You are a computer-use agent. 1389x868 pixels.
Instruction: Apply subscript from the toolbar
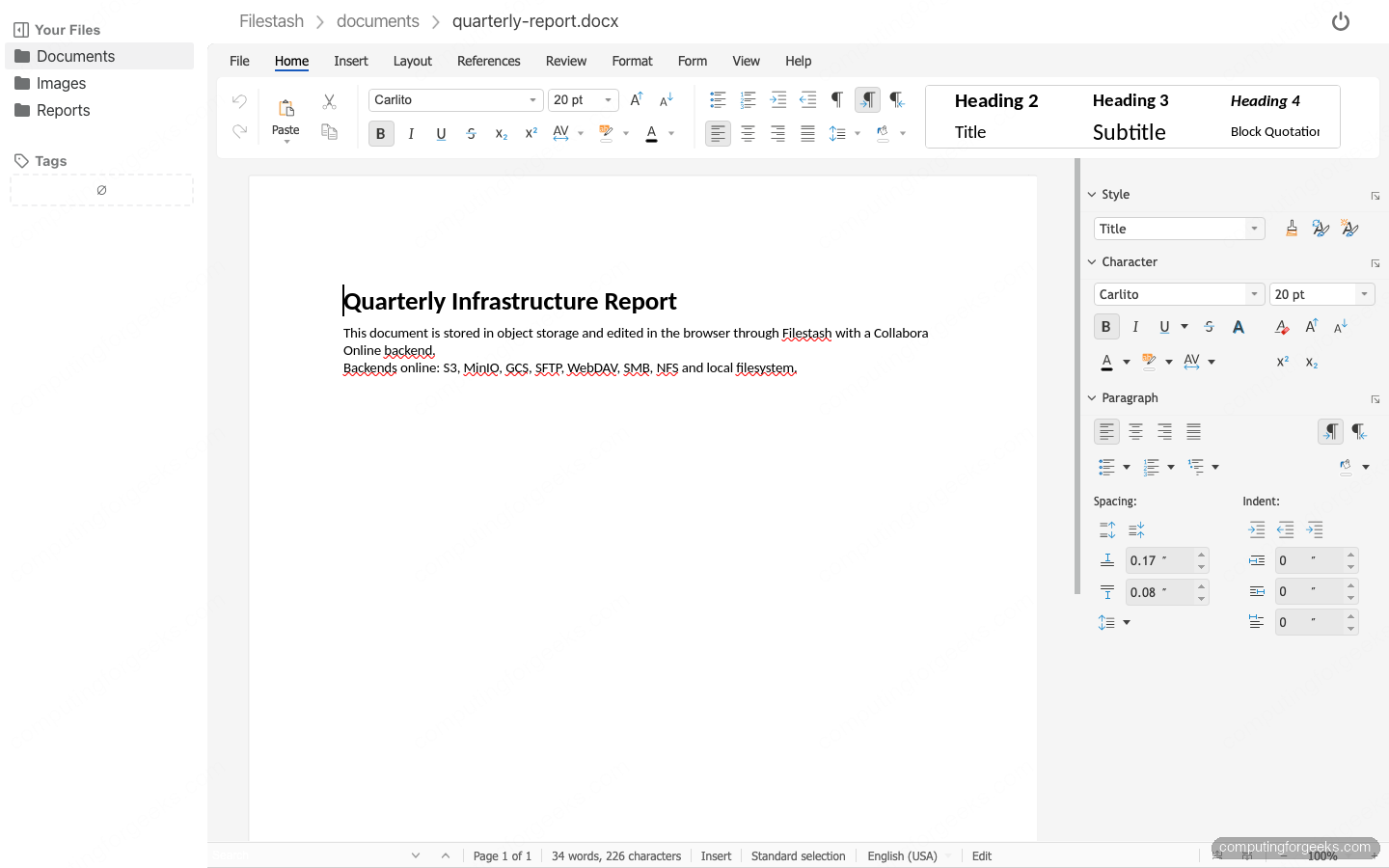point(501,134)
